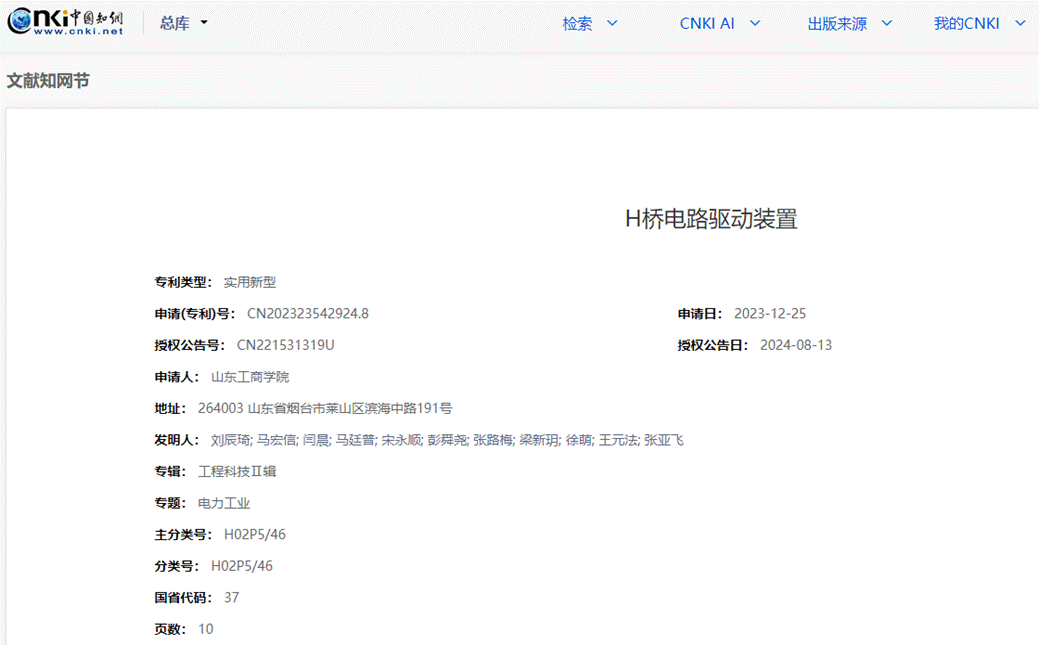
Task: Click the chevron beside 我的CNKI
Action: 1020,23
